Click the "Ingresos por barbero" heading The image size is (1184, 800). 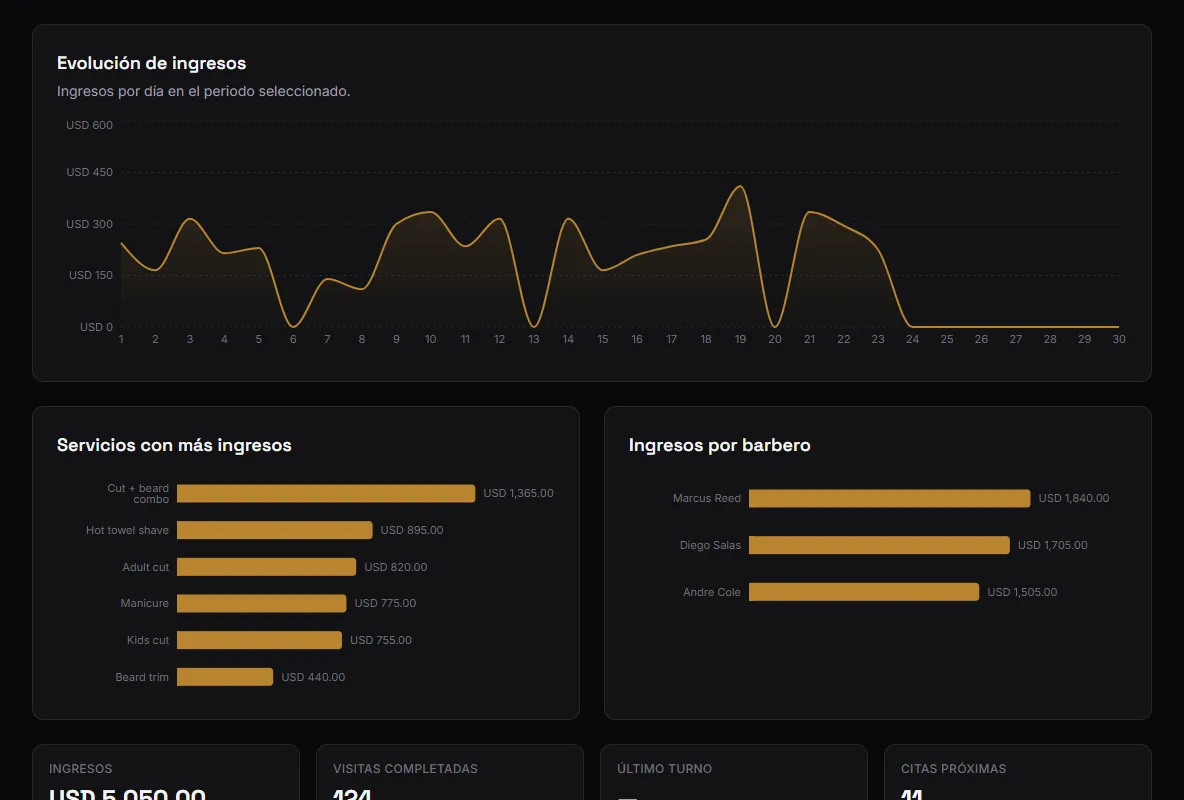tap(720, 445)
